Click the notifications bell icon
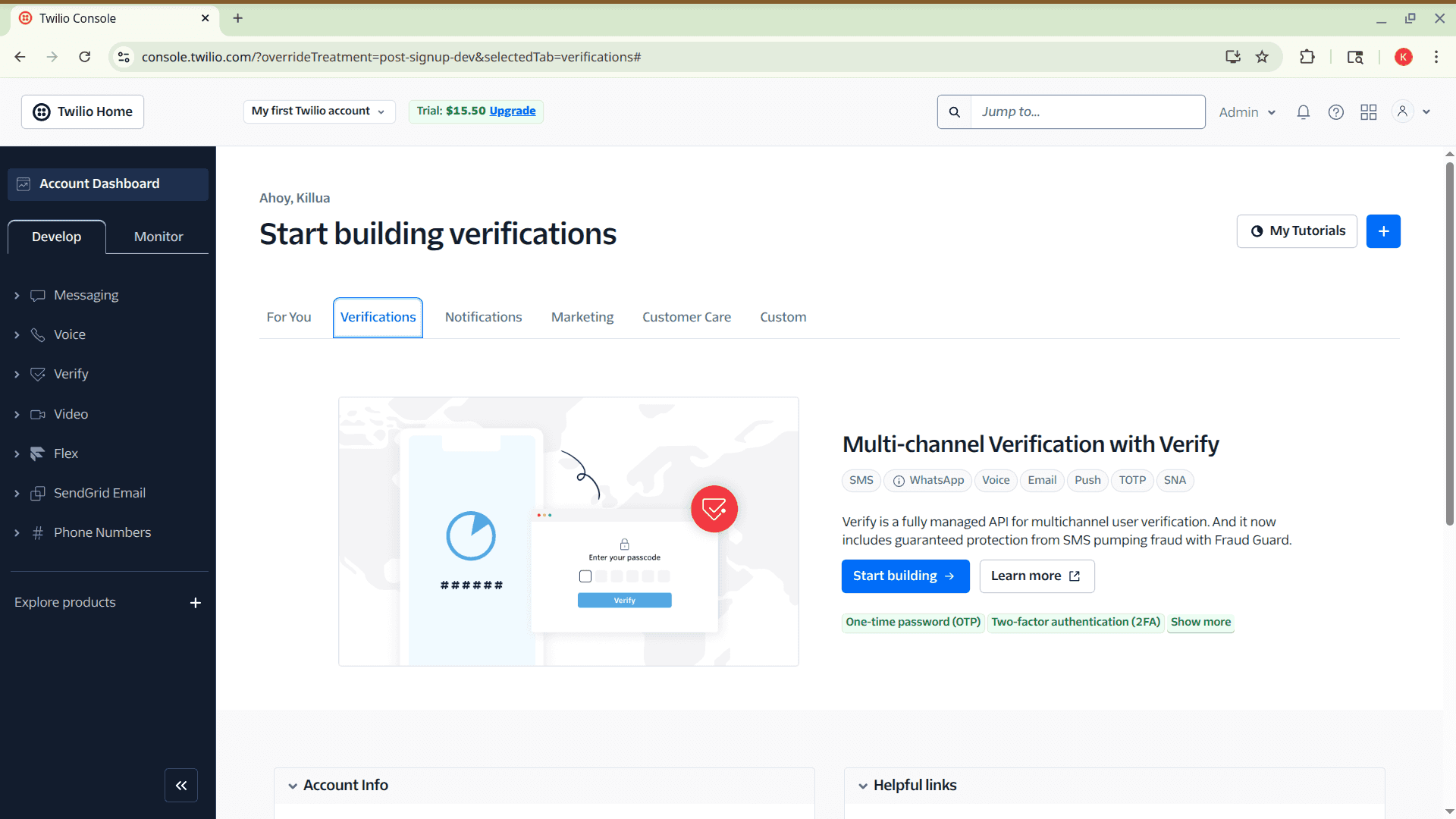Viewport: 1456px width, 819px height. tap(1303, 112)
